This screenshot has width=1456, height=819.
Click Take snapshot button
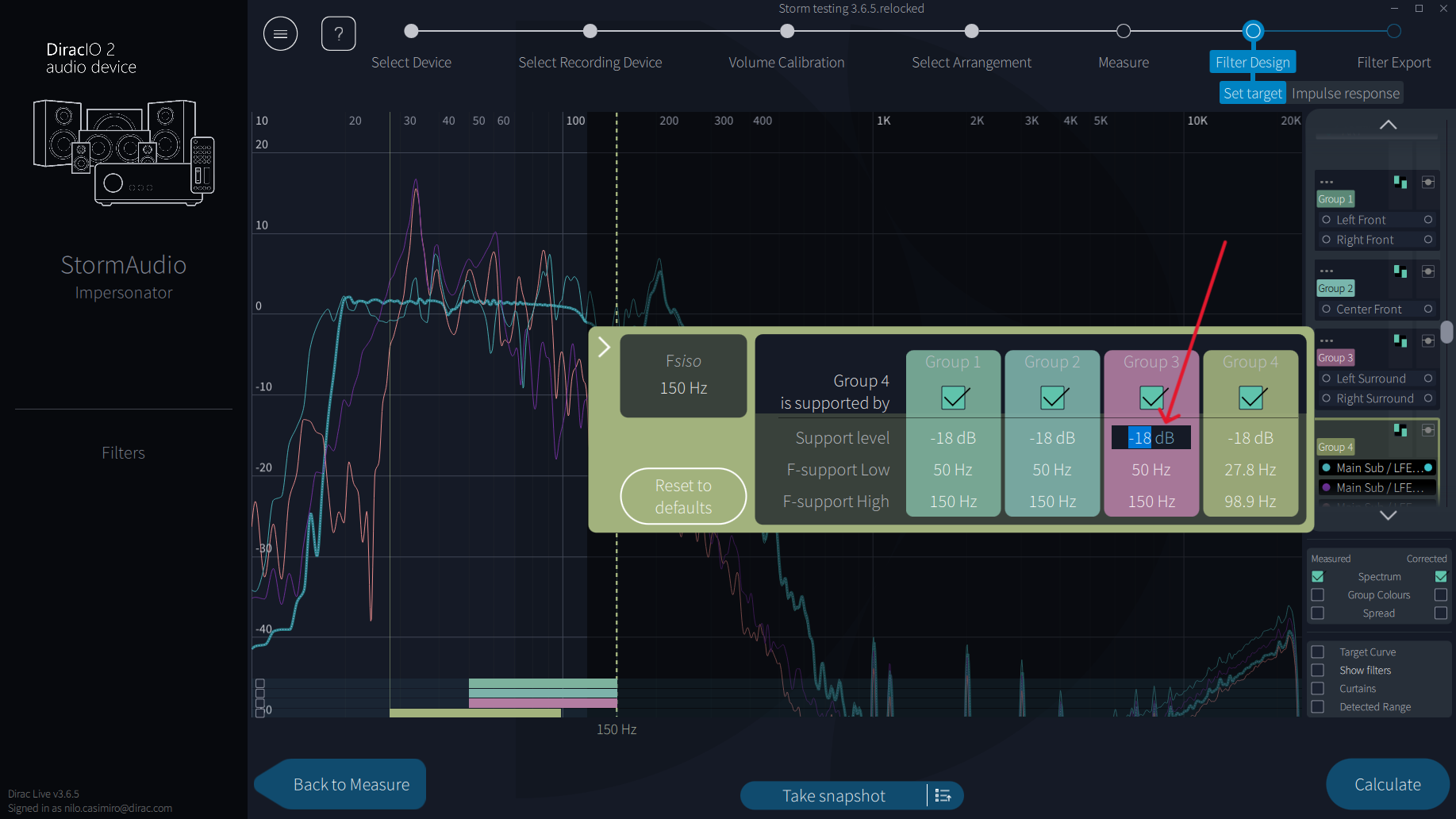(833, 795)
